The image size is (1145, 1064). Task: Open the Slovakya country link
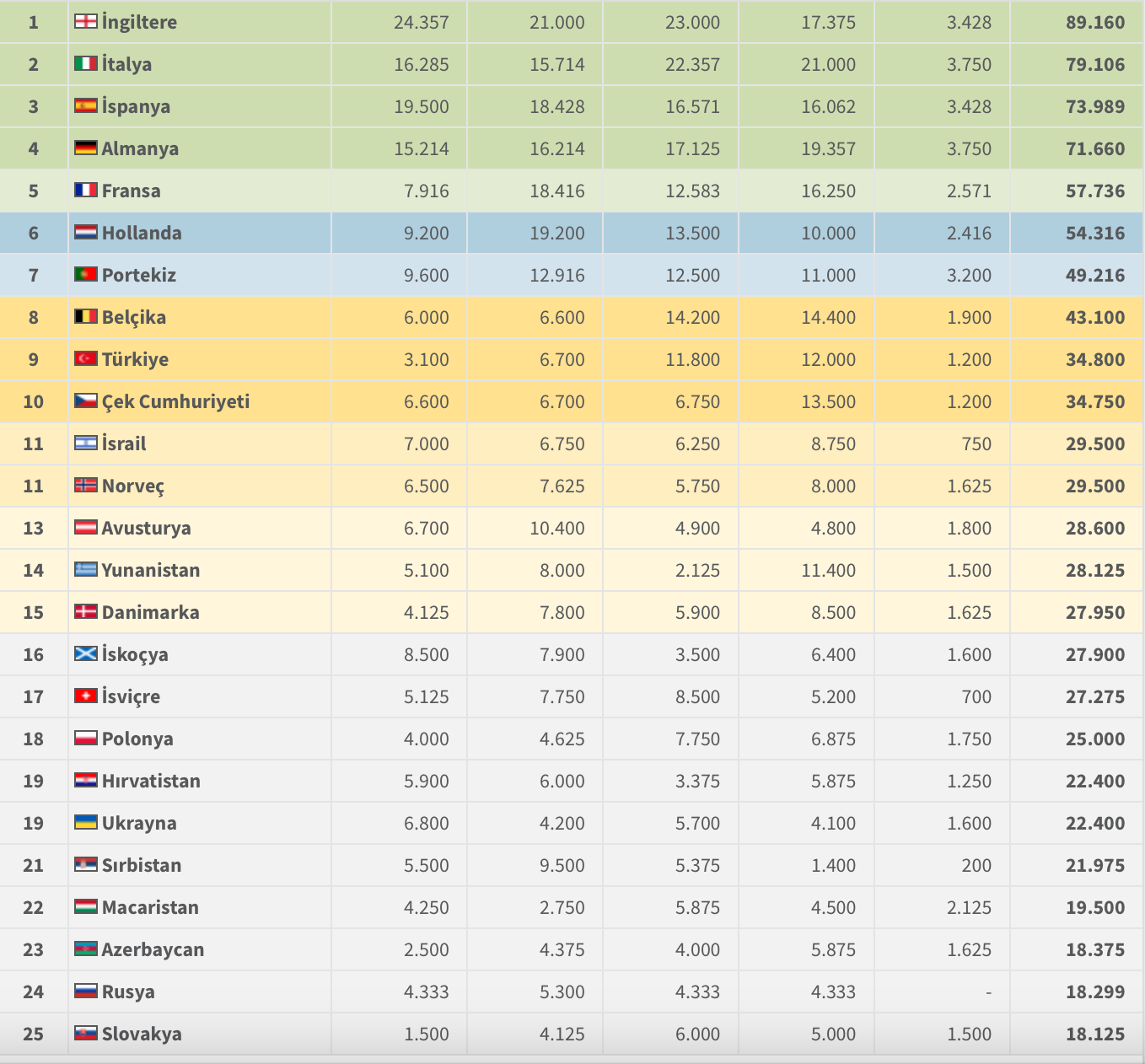point(142,1034)
